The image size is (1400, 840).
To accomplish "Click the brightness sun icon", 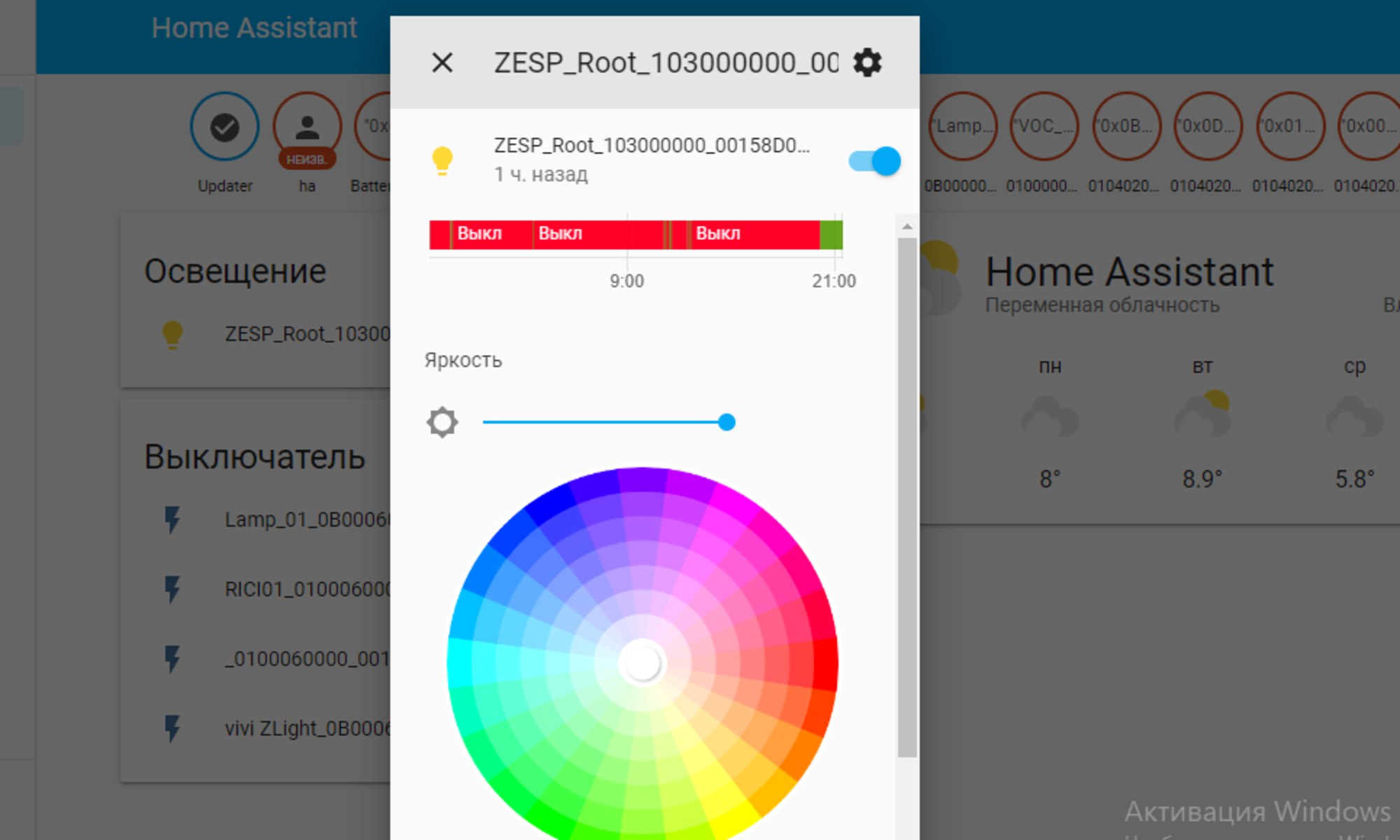I will [x=442, y=422].
